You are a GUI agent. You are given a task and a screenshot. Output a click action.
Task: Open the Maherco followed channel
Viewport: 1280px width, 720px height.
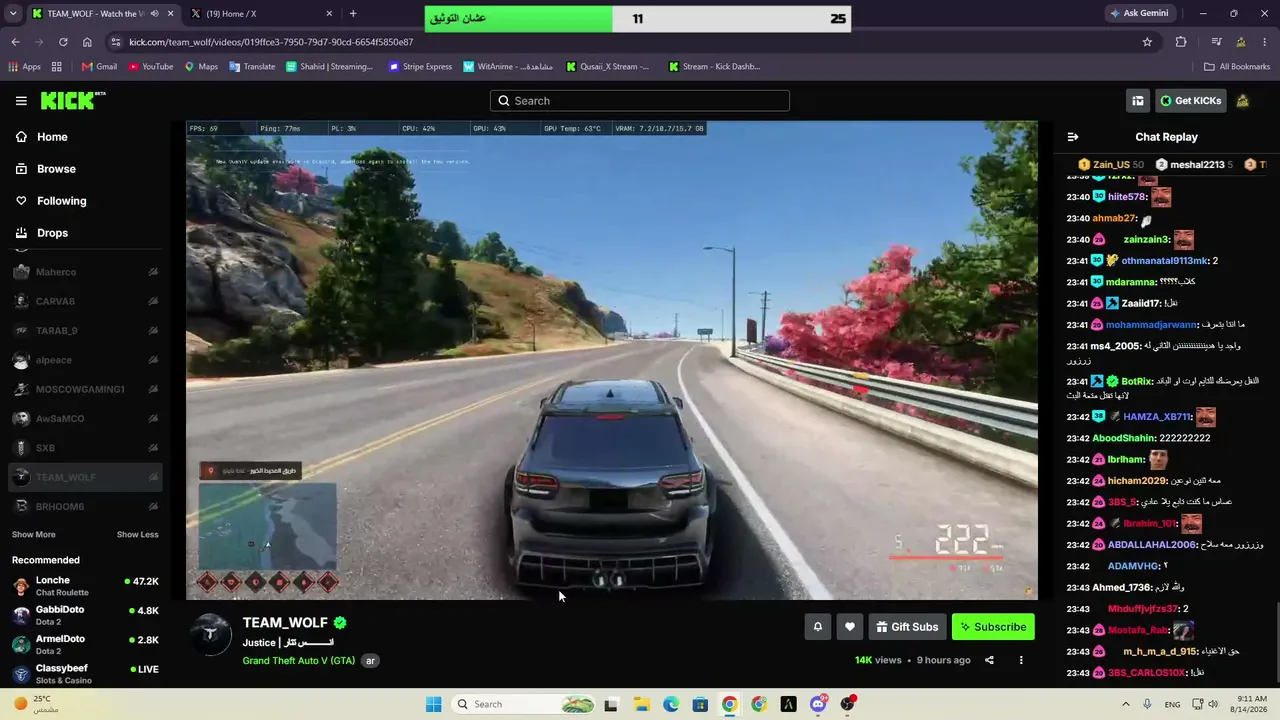click(x=86, y=272)
